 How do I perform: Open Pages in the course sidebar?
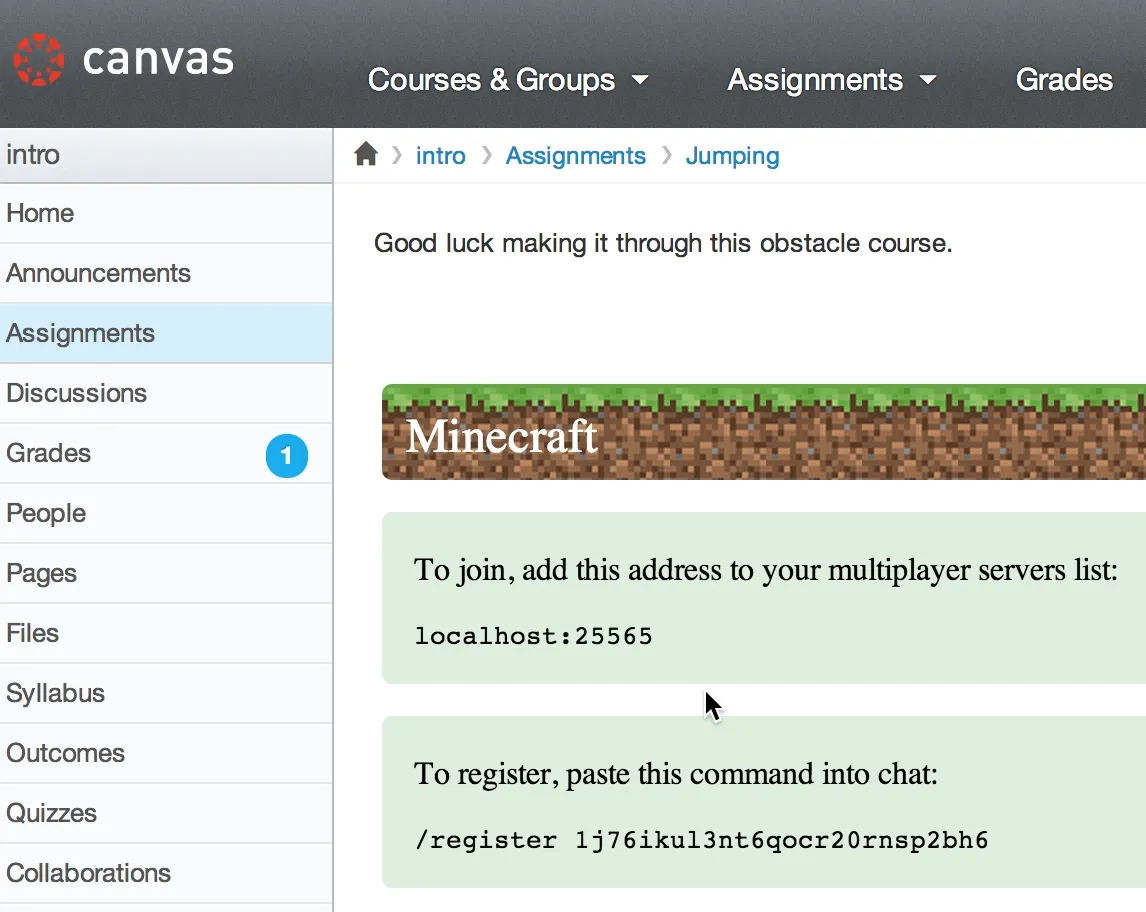click(166, 573)
